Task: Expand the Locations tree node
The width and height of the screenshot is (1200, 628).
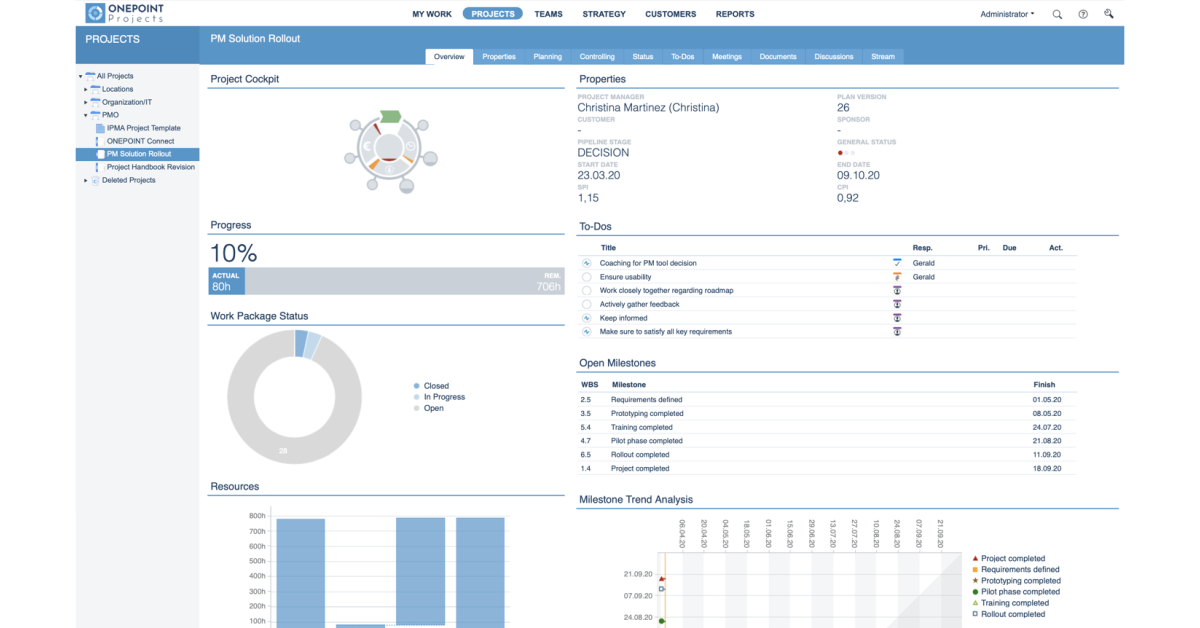Action: pos(85,89)
